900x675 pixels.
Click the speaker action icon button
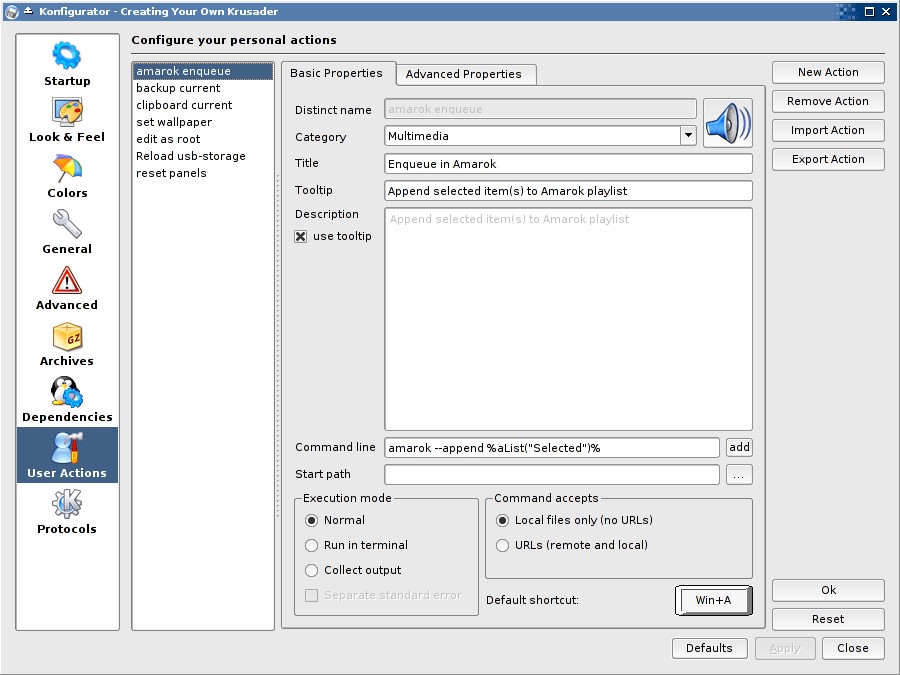(x=727, y=123)
